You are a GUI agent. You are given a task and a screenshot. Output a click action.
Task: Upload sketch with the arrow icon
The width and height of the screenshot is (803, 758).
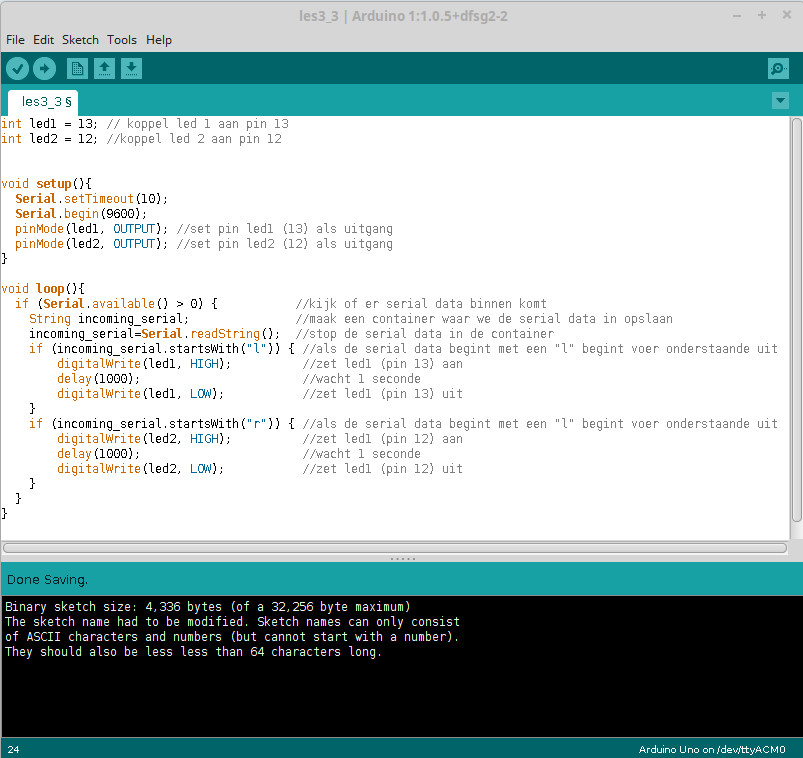[x=44, y=68]
